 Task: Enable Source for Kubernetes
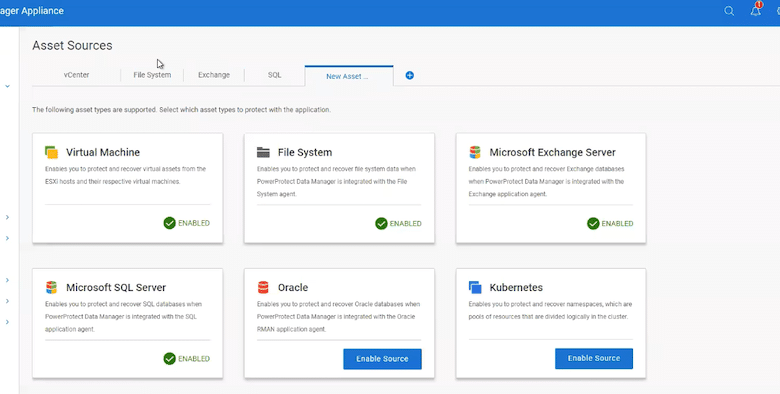click(594, 358)
